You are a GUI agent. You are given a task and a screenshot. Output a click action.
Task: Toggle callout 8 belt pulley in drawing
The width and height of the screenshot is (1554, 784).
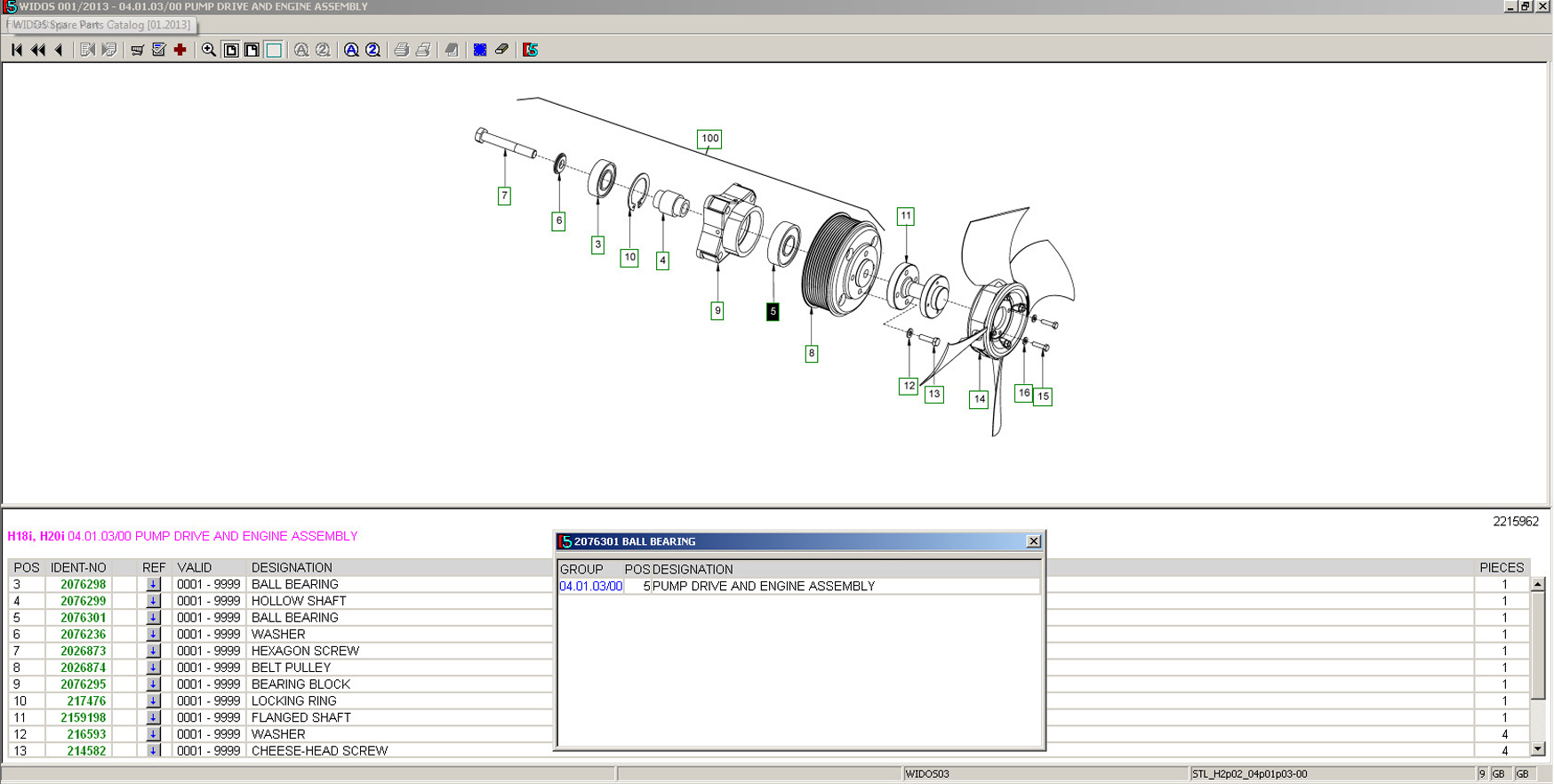(x=811, y=353)
